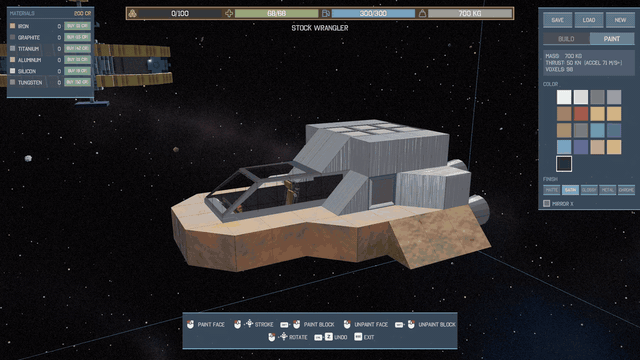Select the Satin finish option

click(x=570, y=190)
